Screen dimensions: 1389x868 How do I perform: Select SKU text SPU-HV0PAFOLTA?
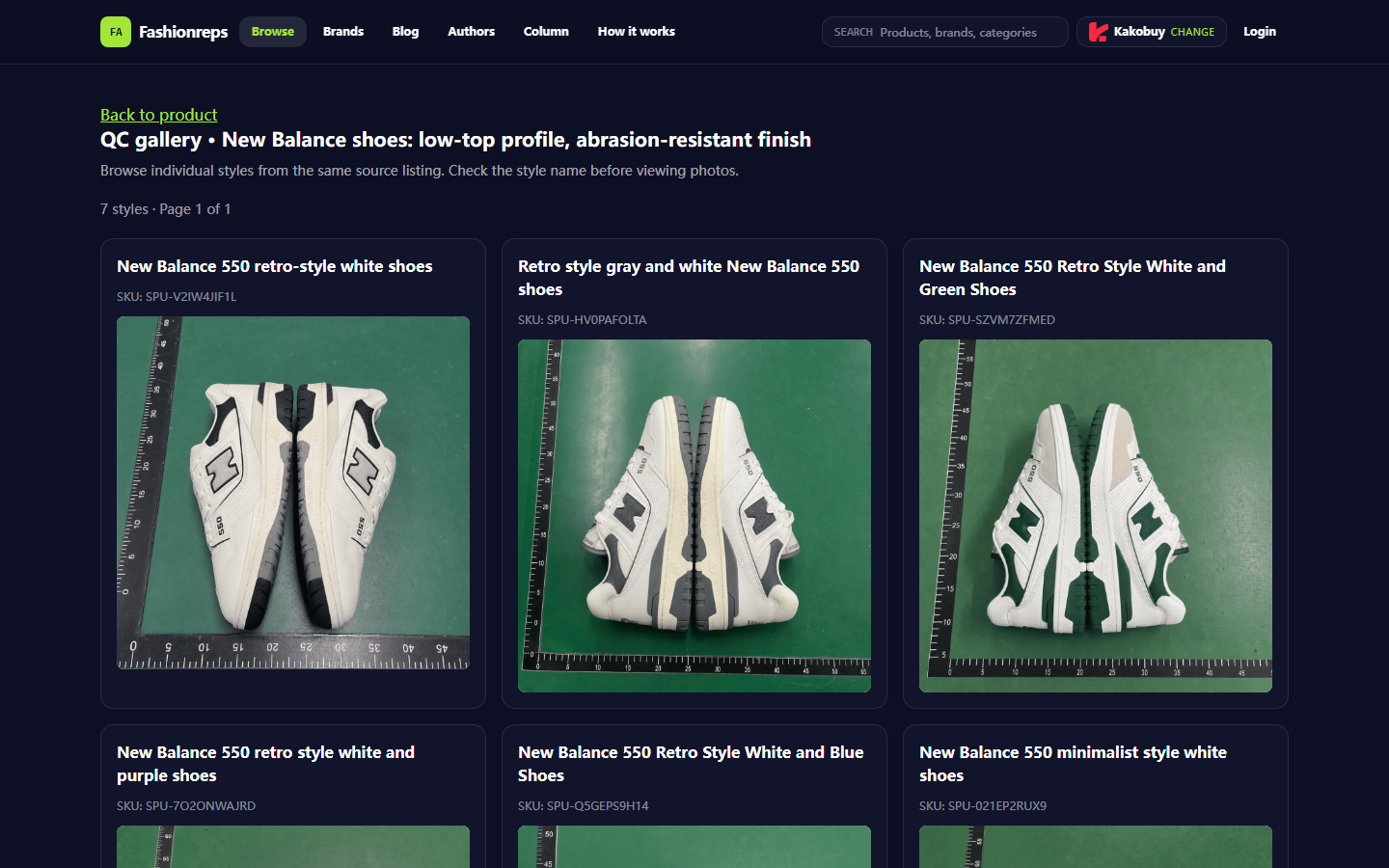[583, 320]
